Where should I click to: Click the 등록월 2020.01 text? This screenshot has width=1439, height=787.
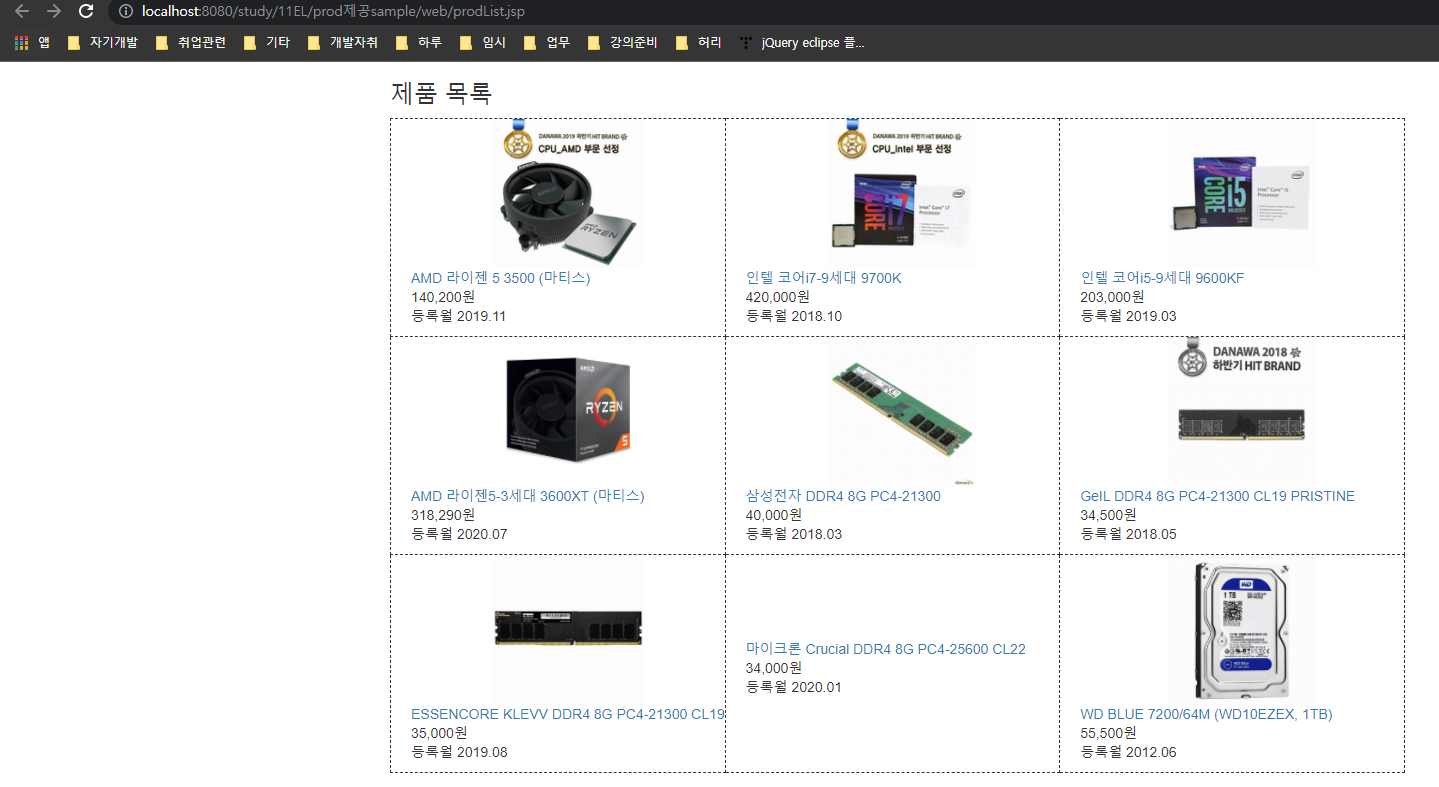point(794,687)
